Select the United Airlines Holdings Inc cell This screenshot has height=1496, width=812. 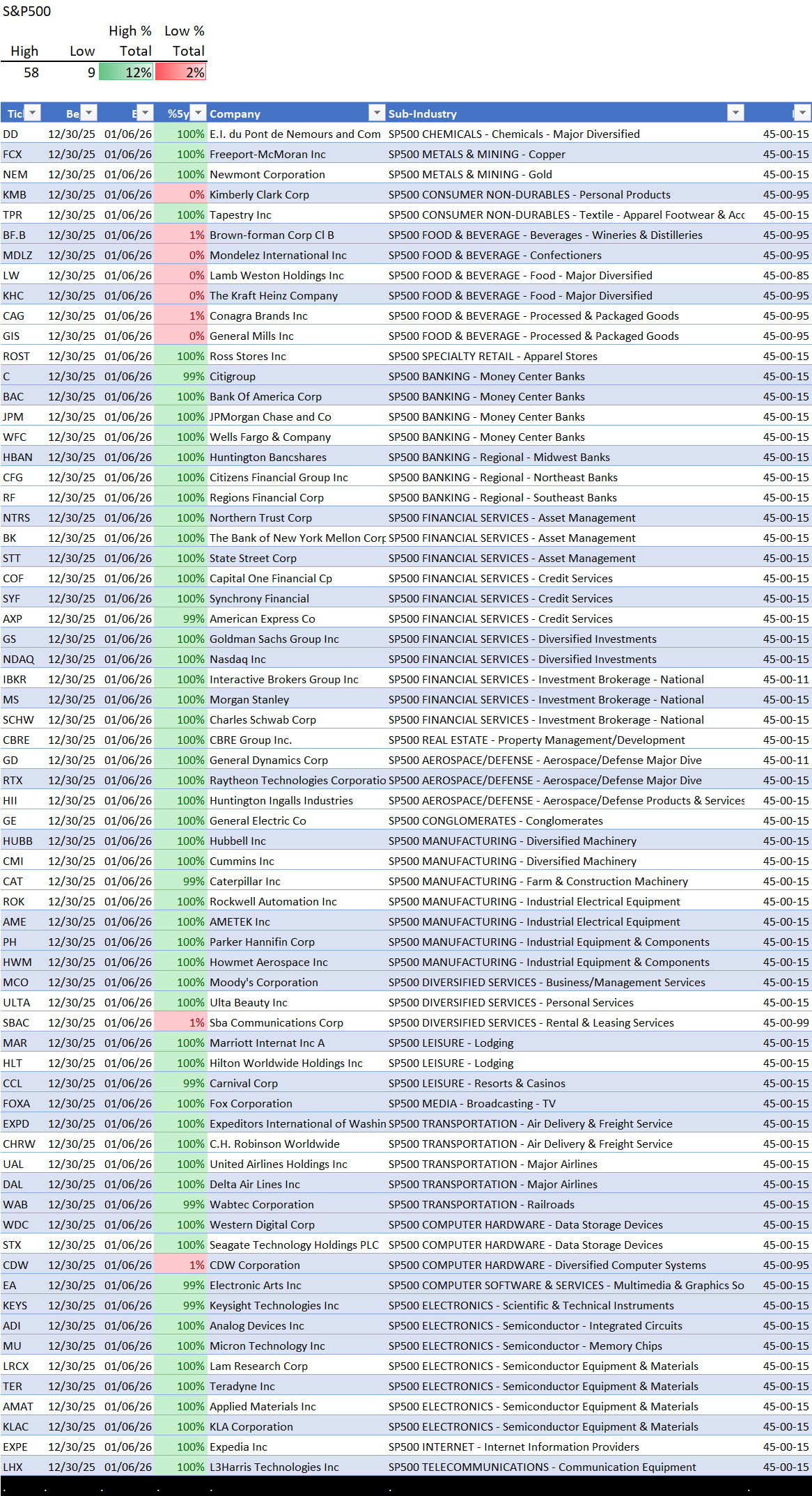pyautogui.click(x=297, y=1164)
